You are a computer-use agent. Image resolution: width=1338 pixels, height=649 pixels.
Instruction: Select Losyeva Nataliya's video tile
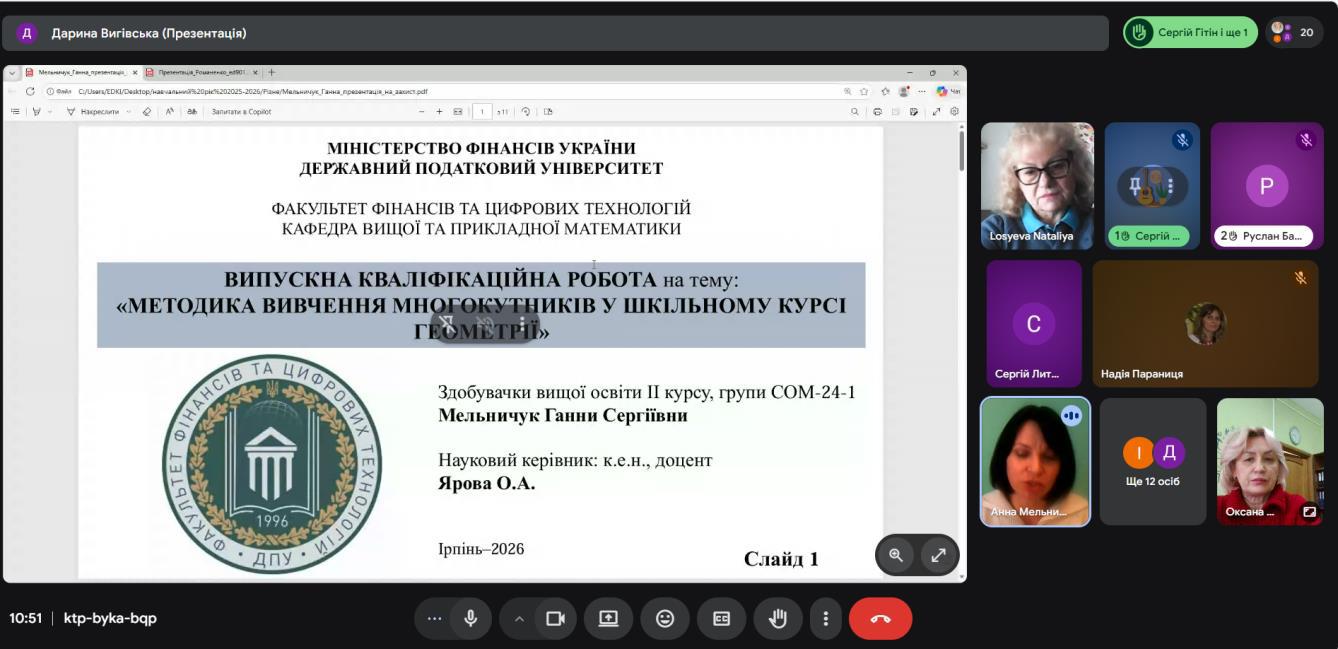coord(1037,185)
